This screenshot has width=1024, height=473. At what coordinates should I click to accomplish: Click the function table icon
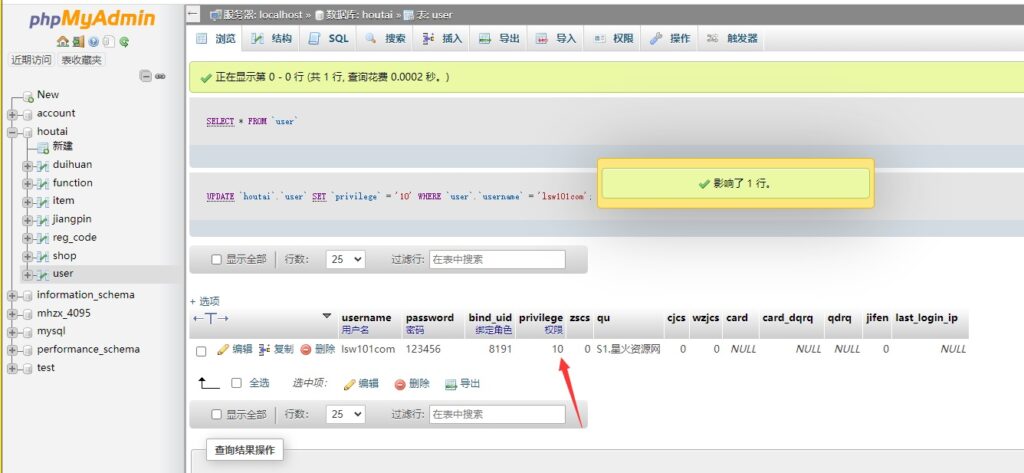click(x=42, y=184)
